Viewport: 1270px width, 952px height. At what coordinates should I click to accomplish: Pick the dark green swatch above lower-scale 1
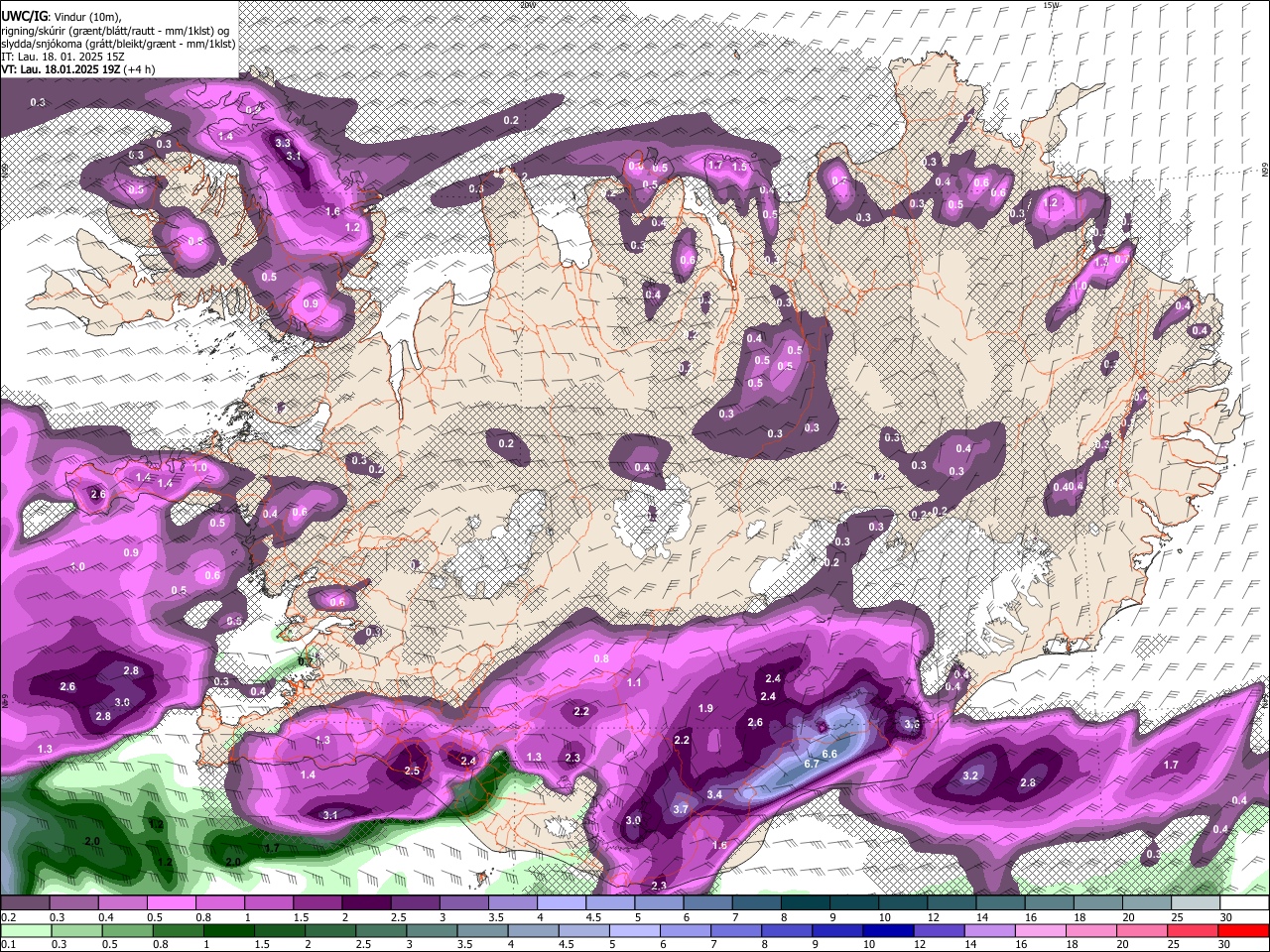[228, 931]
